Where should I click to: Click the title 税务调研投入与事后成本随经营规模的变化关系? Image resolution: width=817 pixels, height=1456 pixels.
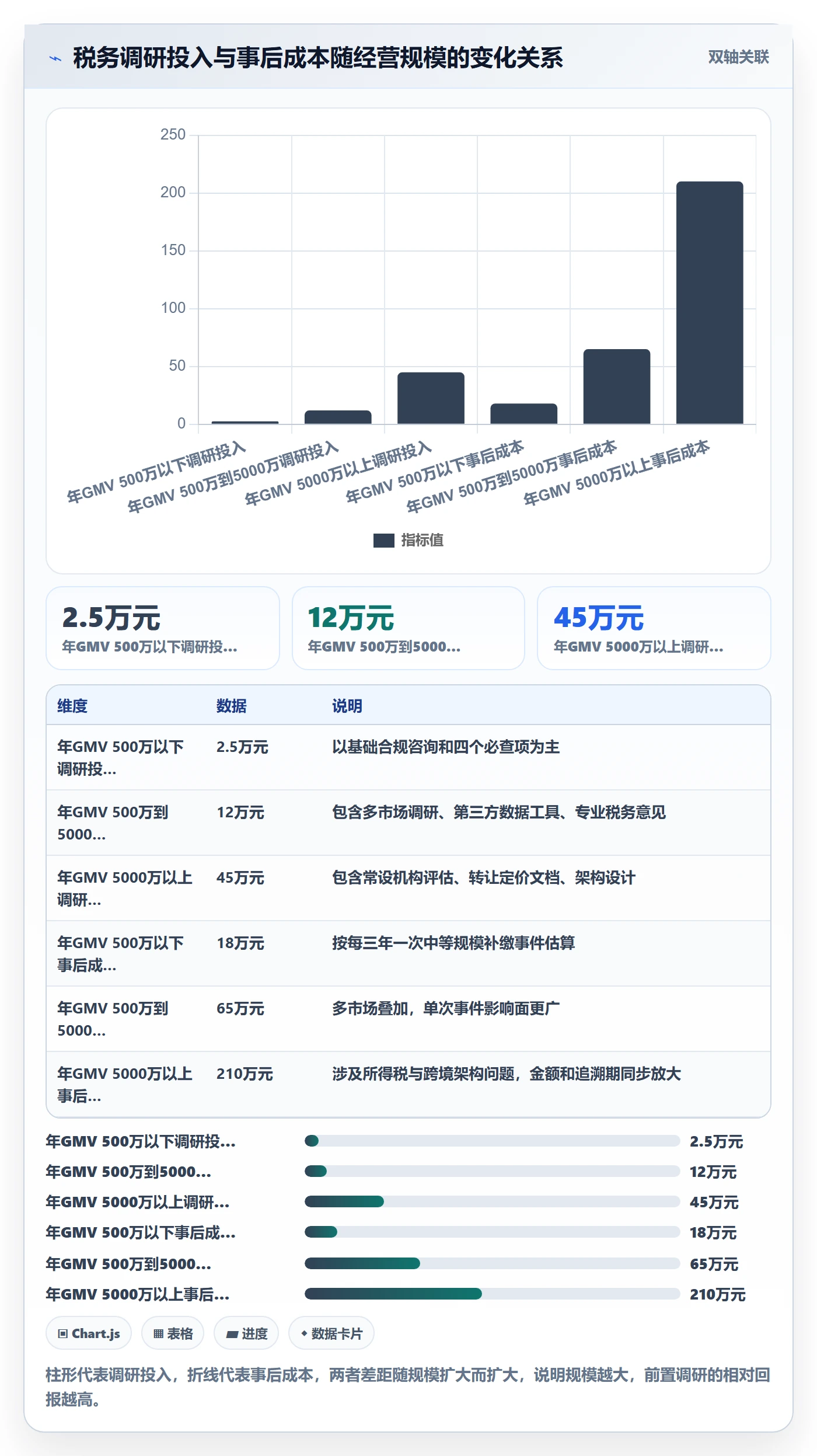tap(318, 58)
